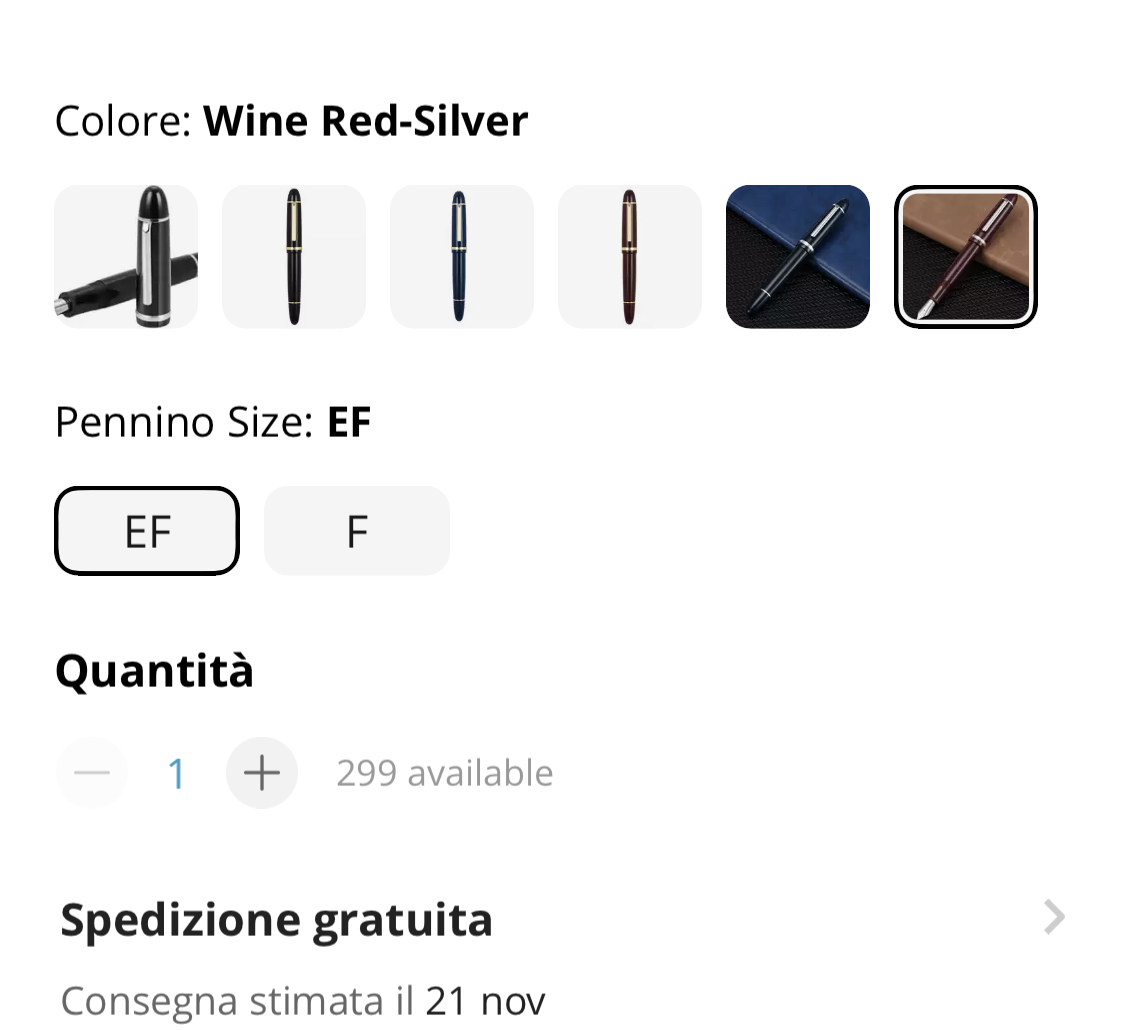This screenshot has width=1125, height=1030.
Task: Select the black pen with silver cap close-up swatch
Action: [126, 256]
